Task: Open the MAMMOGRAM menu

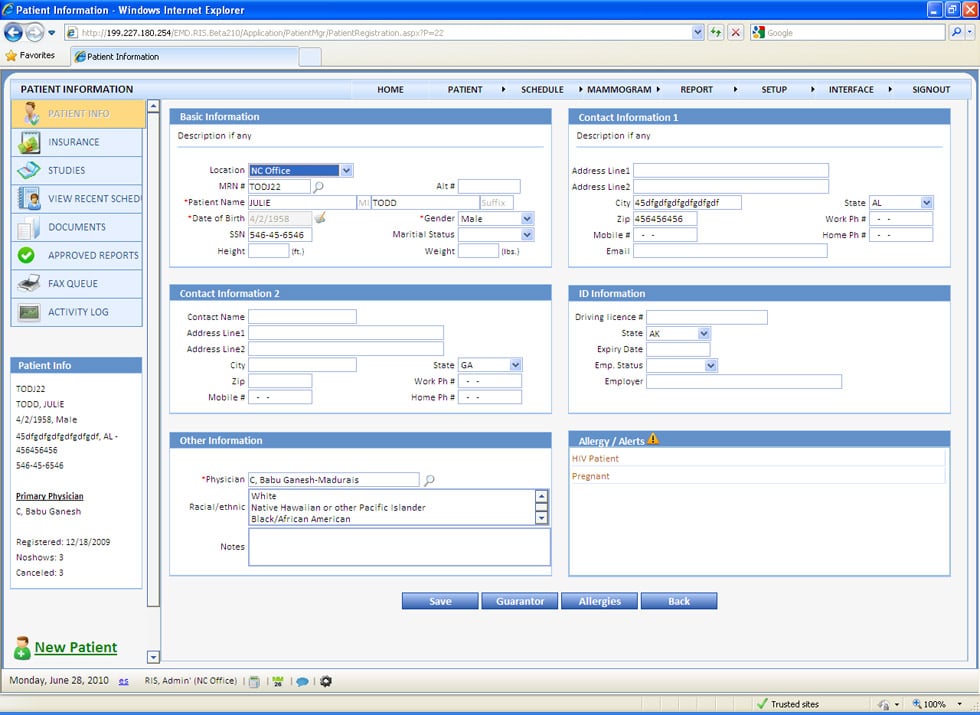Action: [619, 90]
